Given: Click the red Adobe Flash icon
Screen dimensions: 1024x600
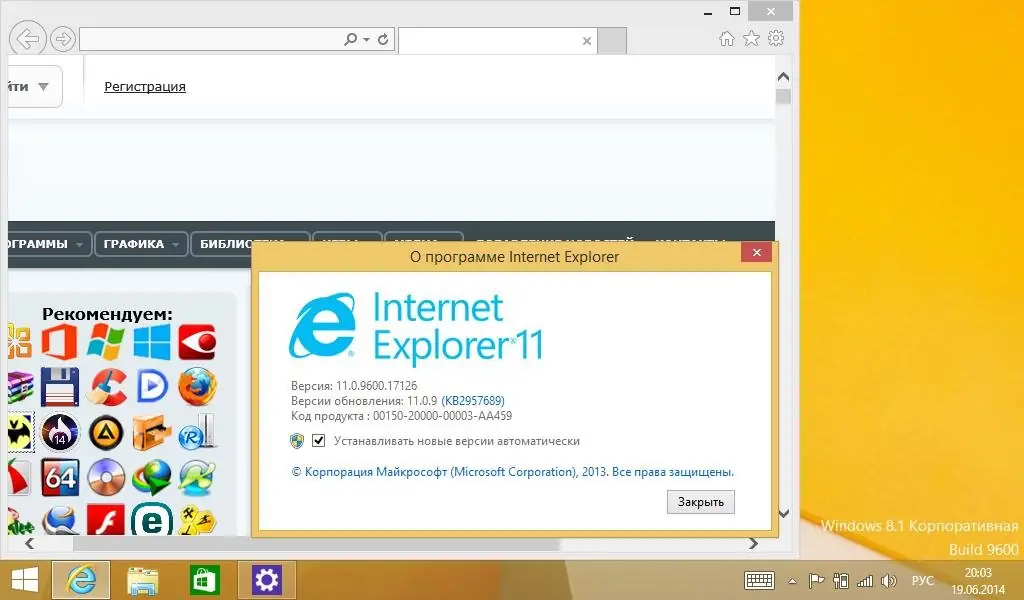Looking at the screenshot, I should click(105, 520).
